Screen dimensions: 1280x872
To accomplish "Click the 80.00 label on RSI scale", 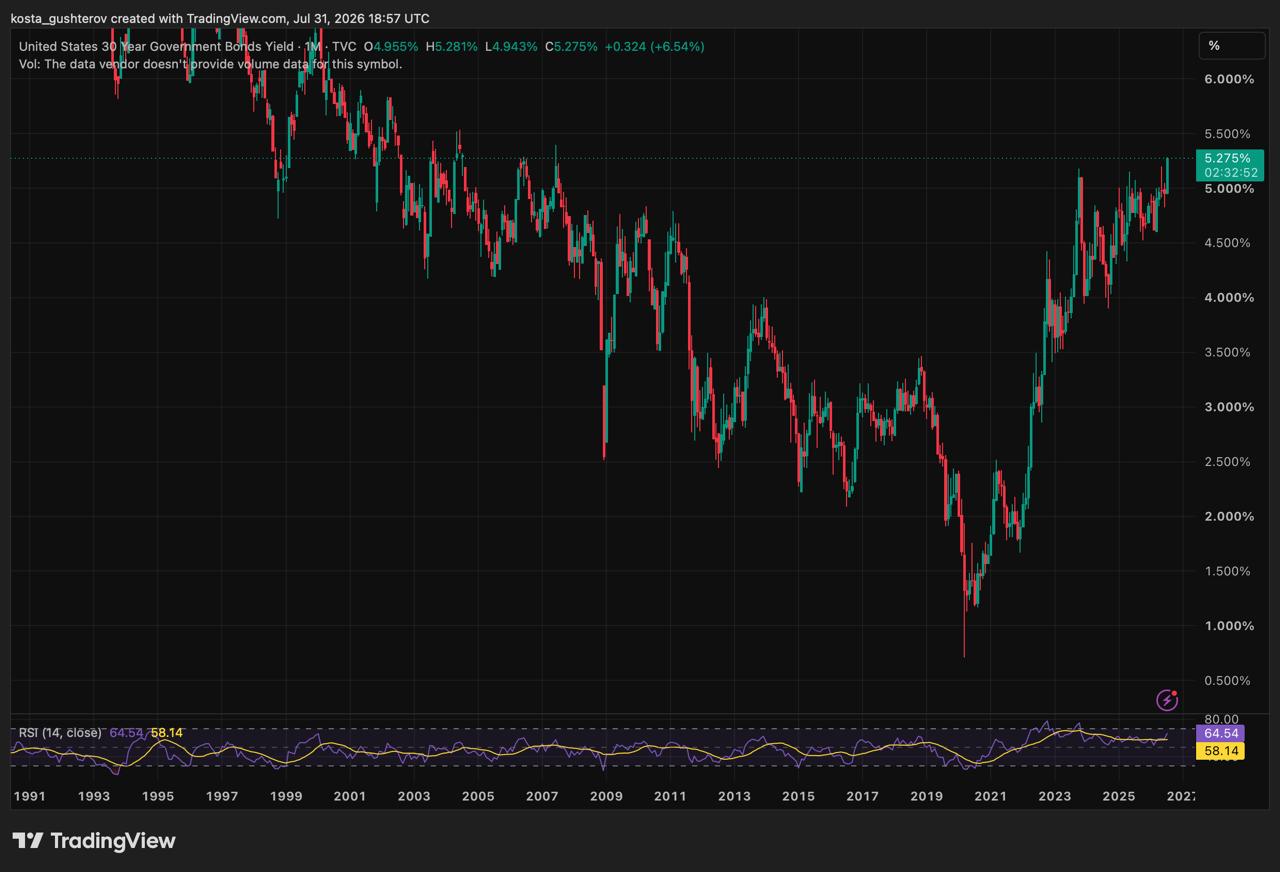I will click(1222, 719).
